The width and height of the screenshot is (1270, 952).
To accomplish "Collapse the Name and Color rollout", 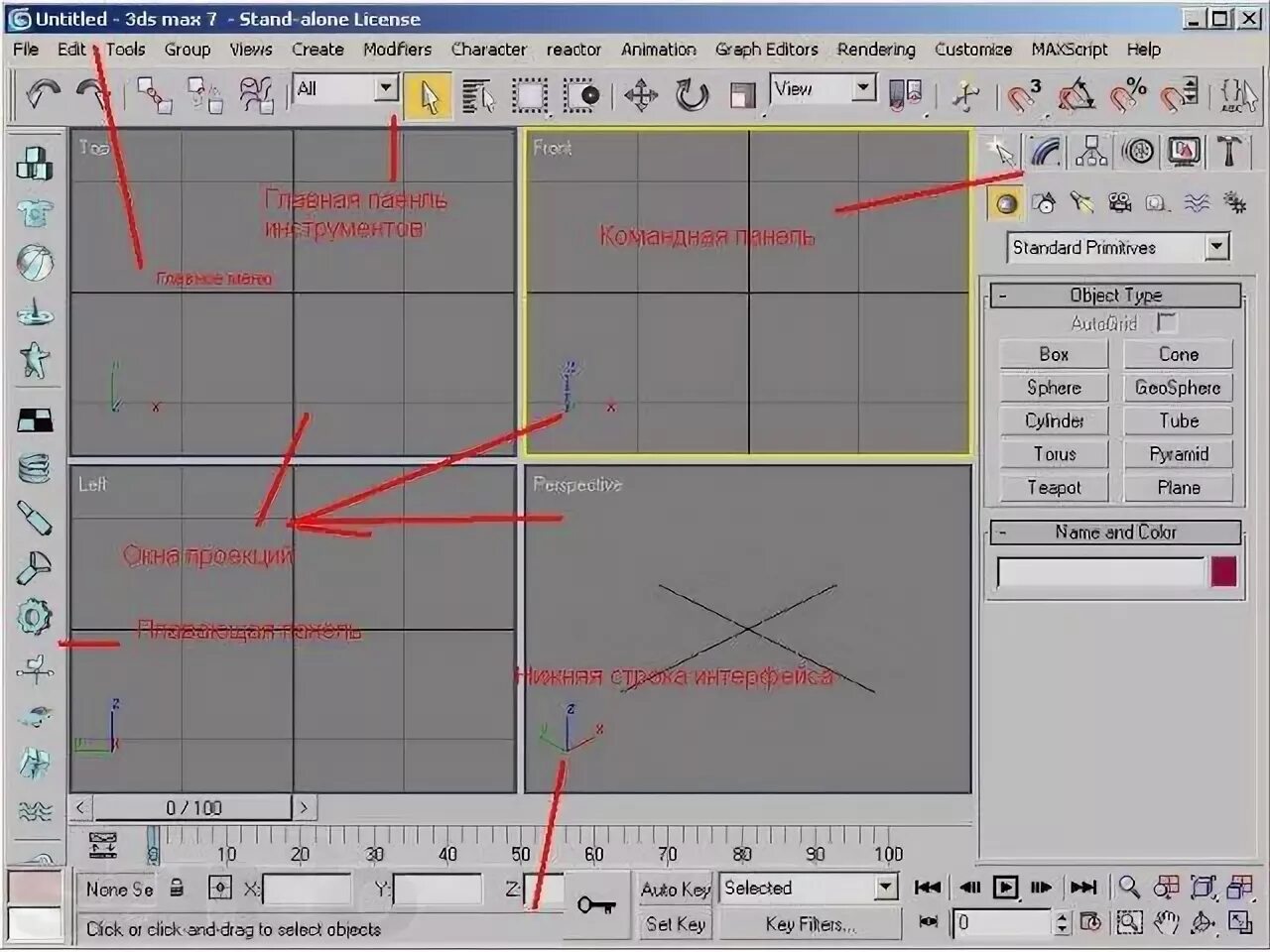I will click(x=1115, y=532).
